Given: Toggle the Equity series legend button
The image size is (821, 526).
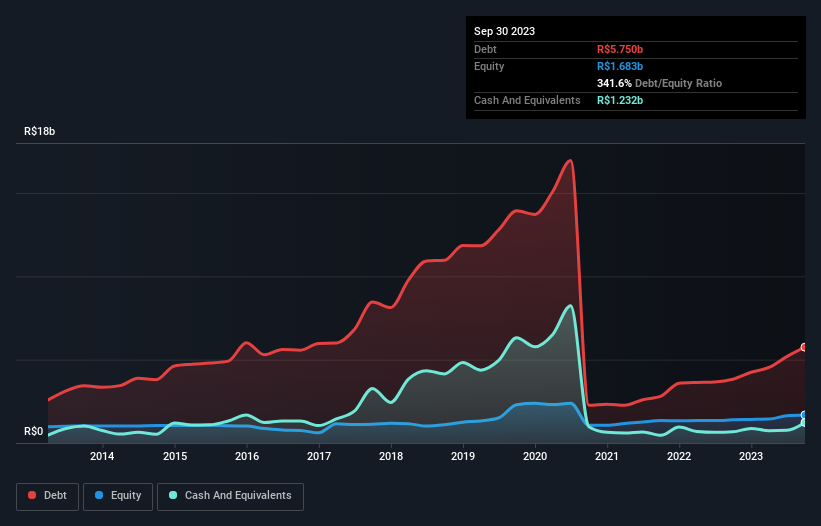Looking at the screenshot, I should click(x=118, y=496).
